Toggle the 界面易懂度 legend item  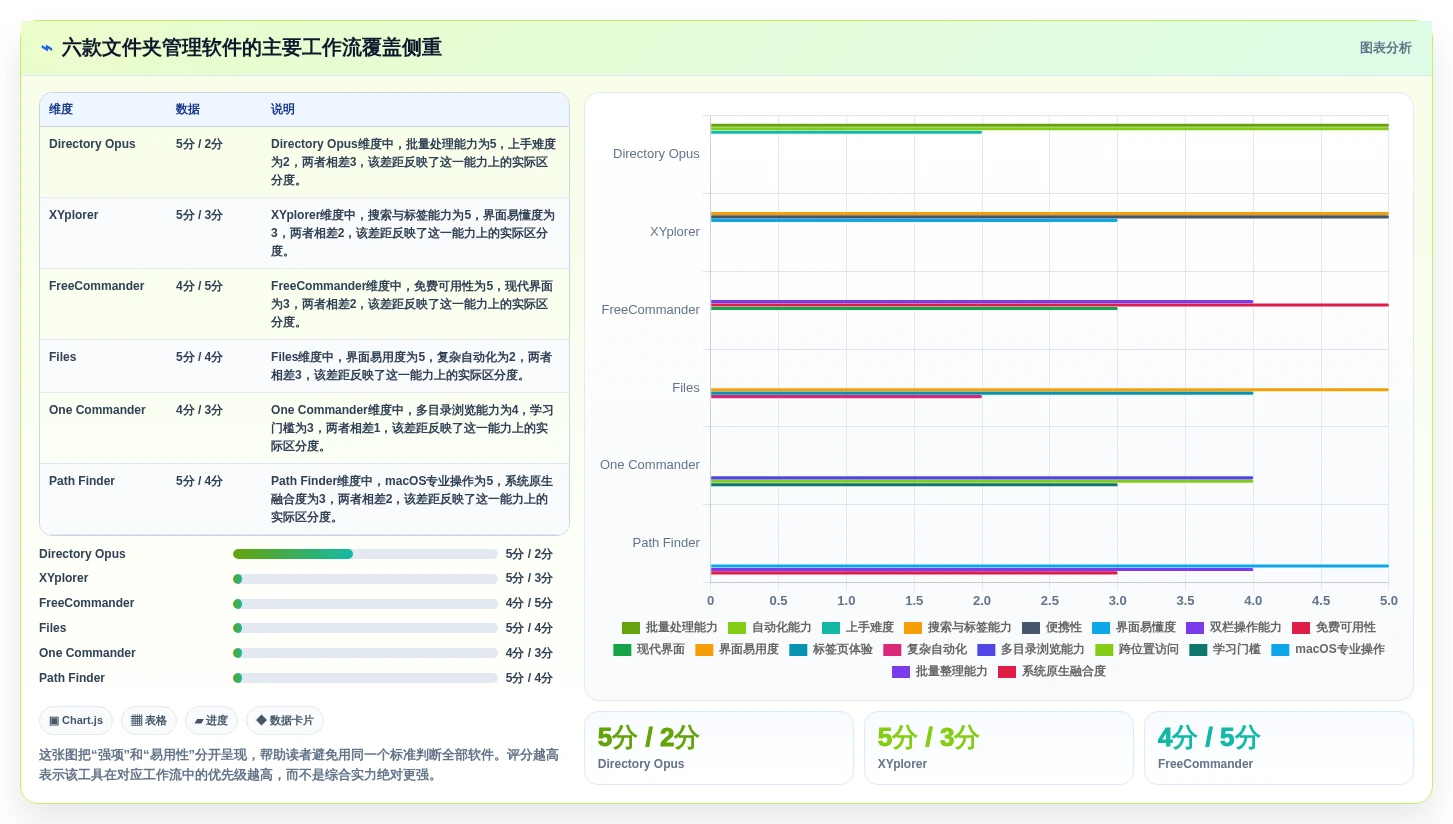point(1134,628)
